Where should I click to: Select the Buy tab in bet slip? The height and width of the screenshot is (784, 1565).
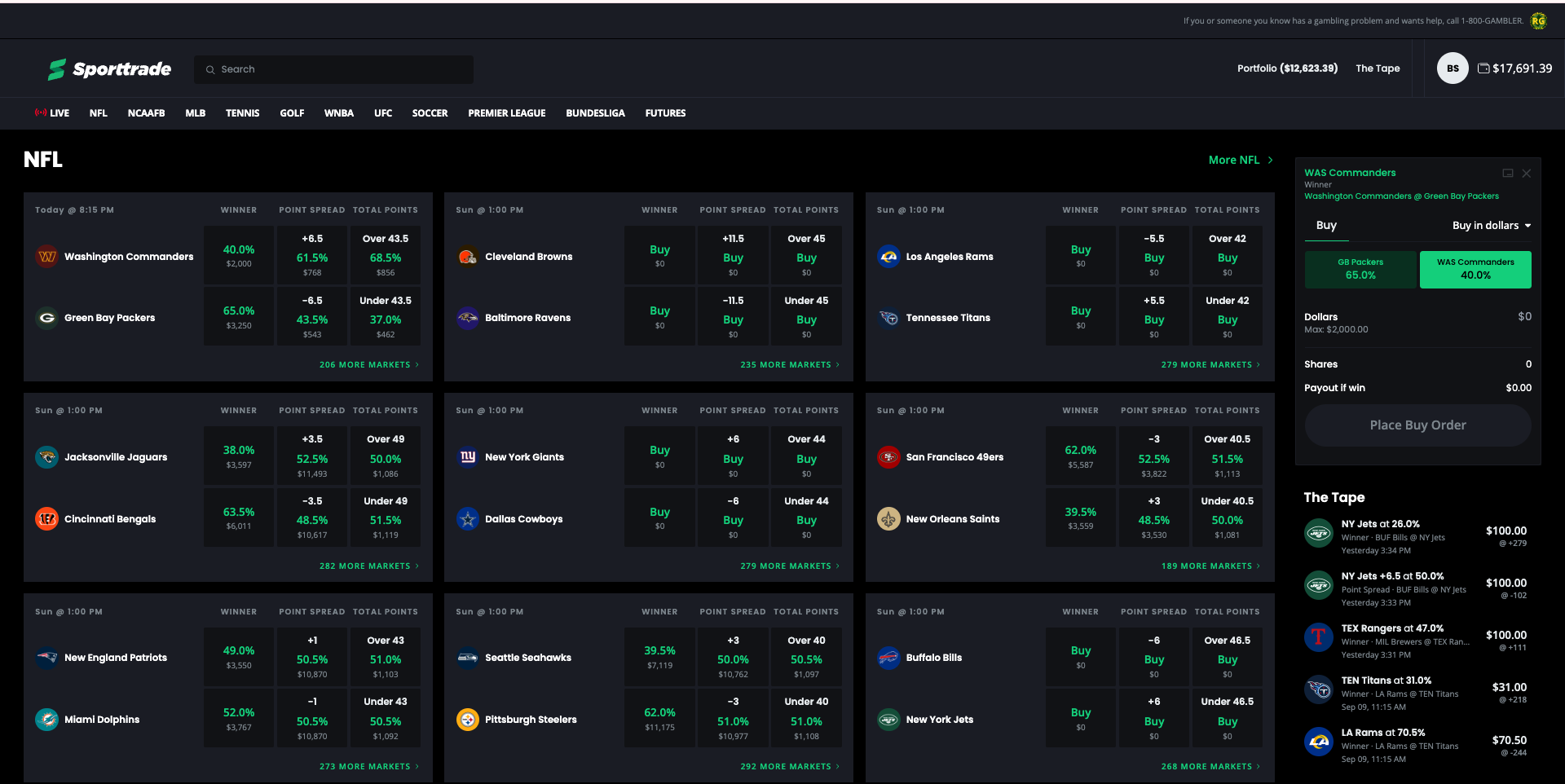tap(1326, 226)
